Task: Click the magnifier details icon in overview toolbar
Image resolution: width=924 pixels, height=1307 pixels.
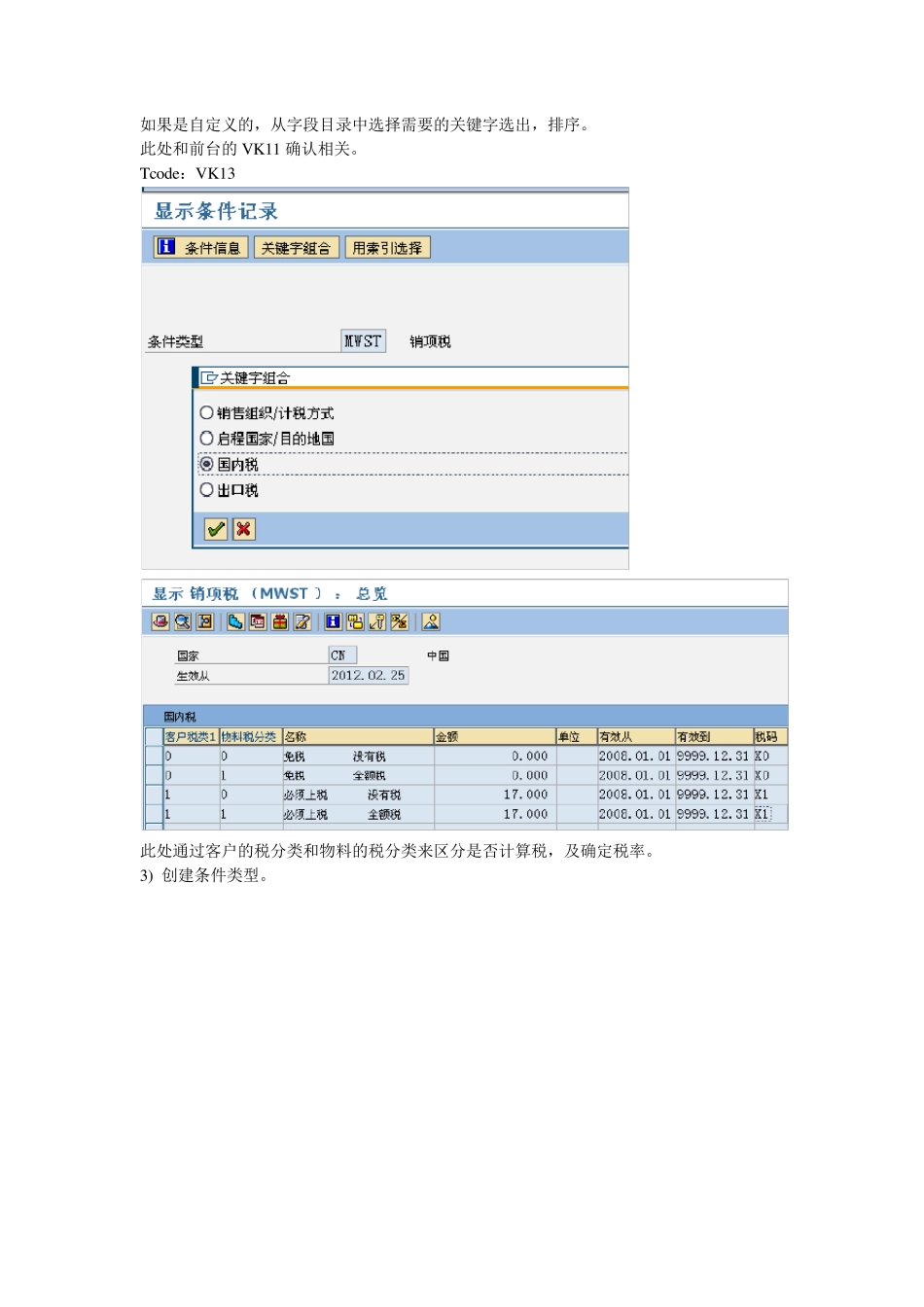Action: coord(183,621)
